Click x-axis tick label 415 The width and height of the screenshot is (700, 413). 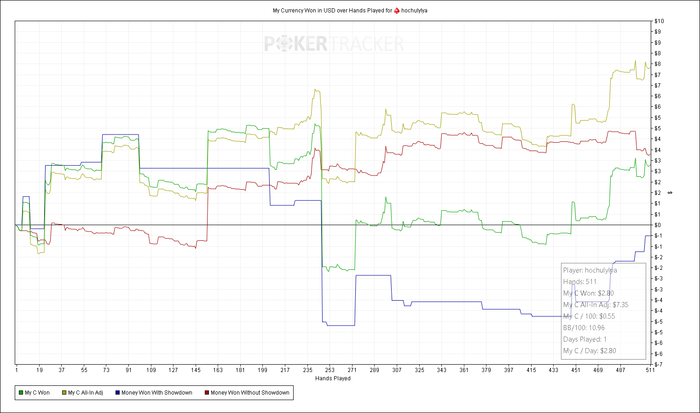click(x=531, y=370)
